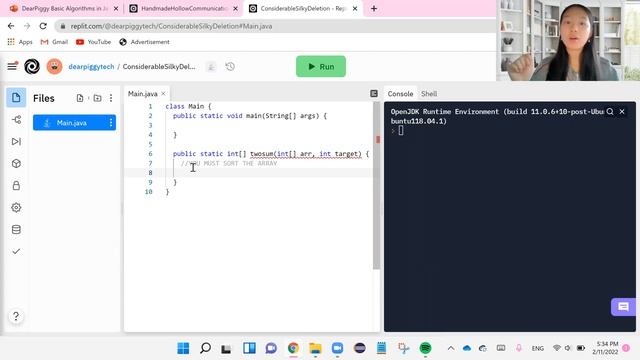Screen dimensions: 640x360
Task: Open the Apps bookmark
Action: click(20, 42)
